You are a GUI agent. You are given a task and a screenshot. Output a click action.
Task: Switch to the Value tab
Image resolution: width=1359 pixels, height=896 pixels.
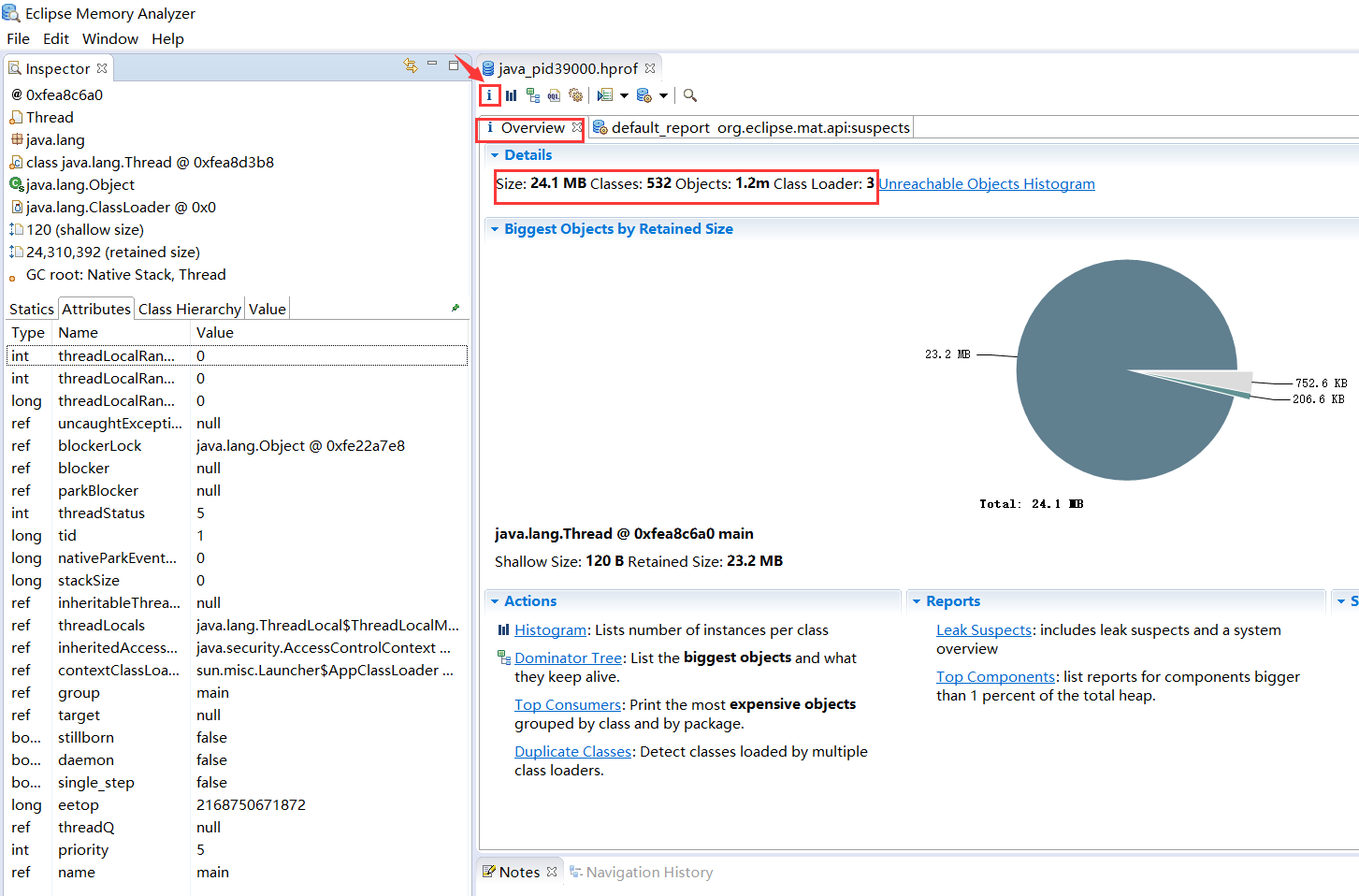tap(267, 309)
